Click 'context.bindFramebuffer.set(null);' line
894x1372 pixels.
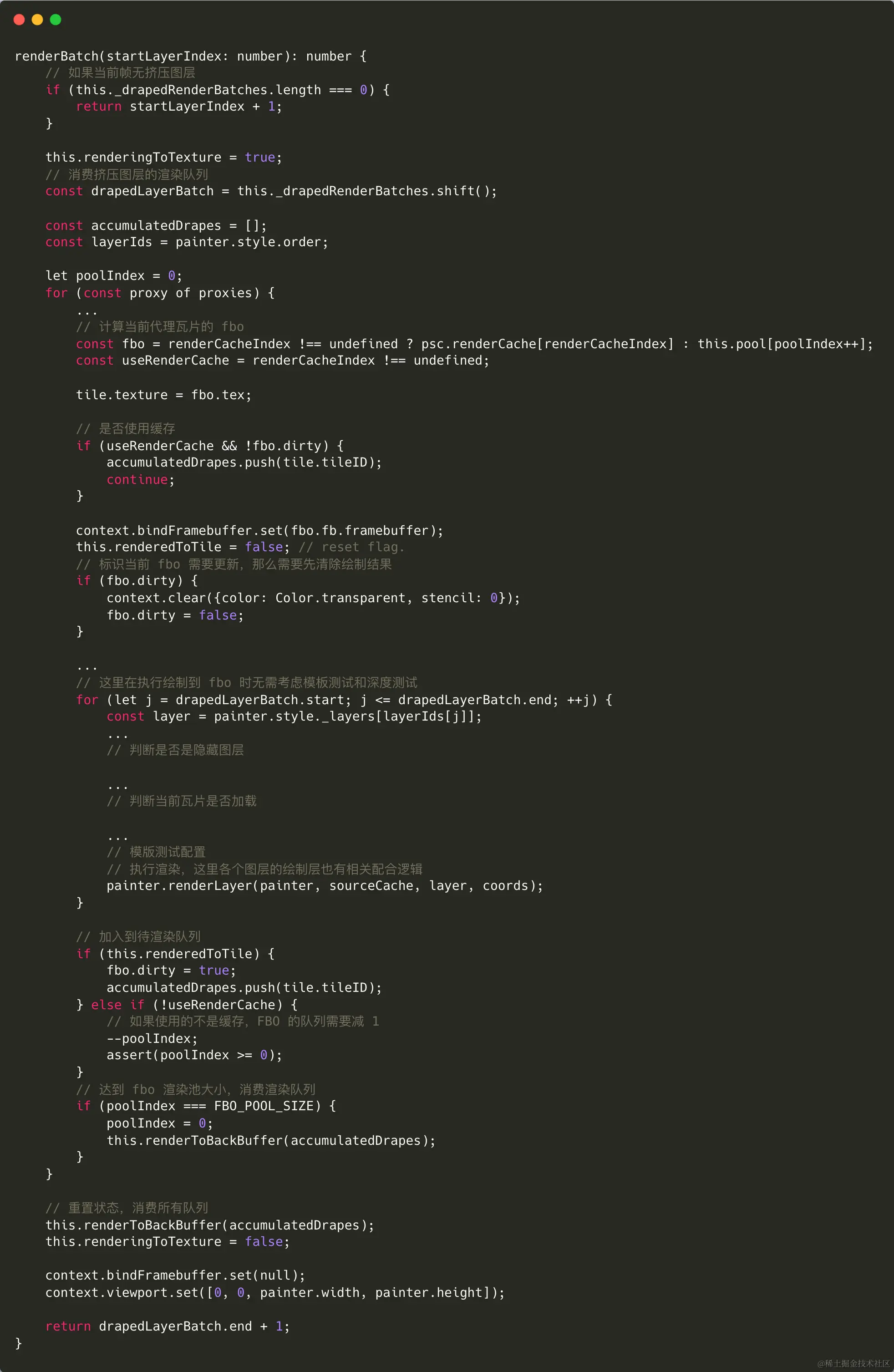175,1276
